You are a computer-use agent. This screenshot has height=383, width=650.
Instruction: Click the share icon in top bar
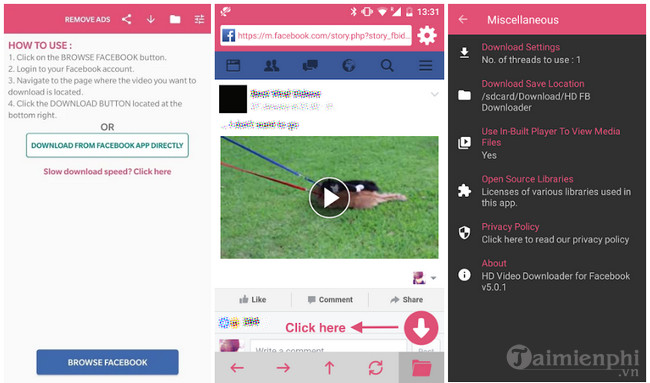pyautogui.click(x=126, y=19)
